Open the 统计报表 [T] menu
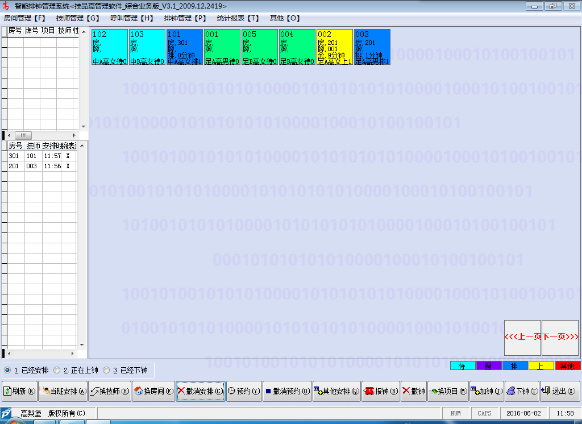This screenshot has height=424, width=582. tap(238, 18)
